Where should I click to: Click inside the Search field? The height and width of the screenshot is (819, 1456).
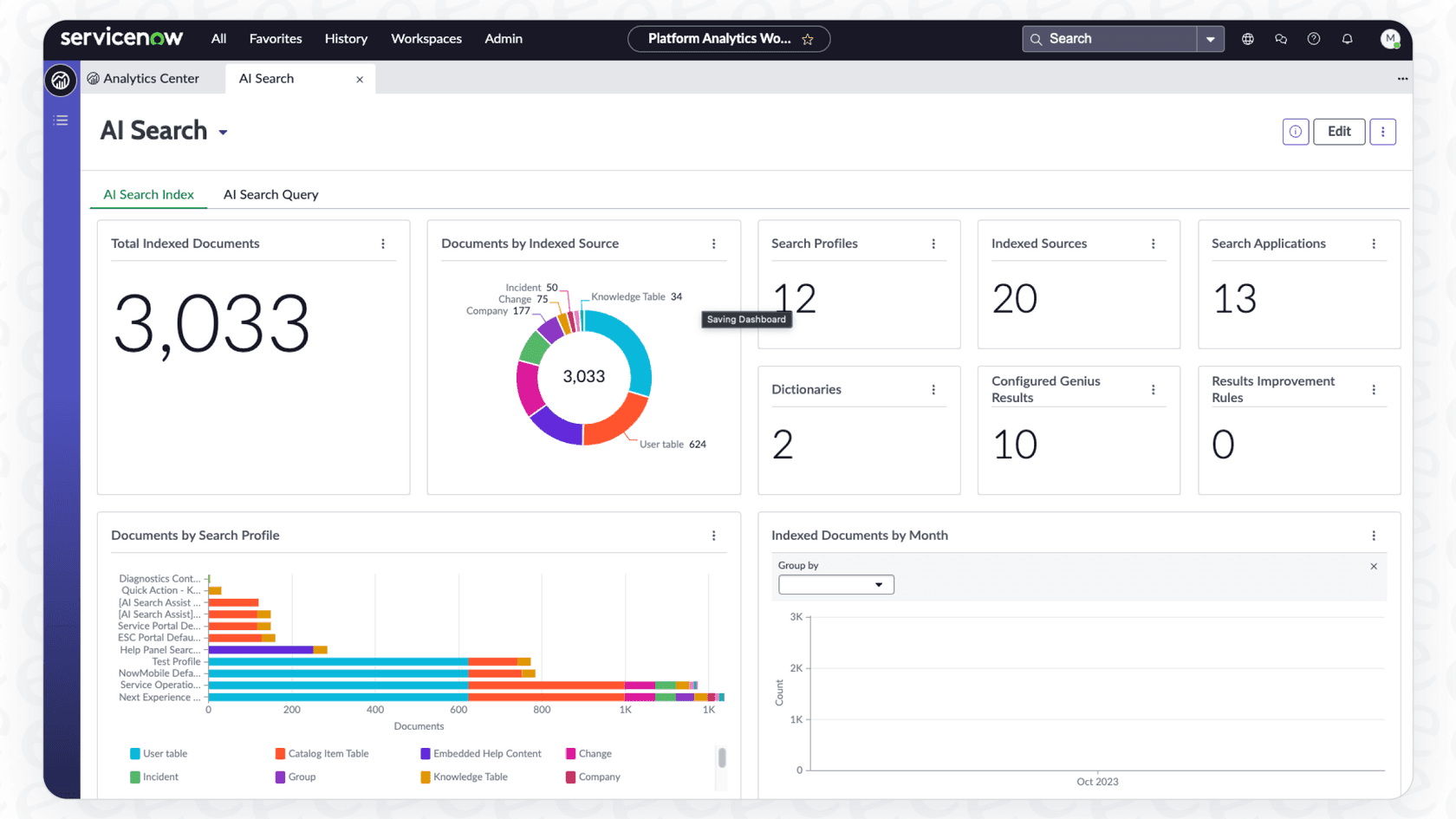pyautogui.click(x=1109, y=38)
